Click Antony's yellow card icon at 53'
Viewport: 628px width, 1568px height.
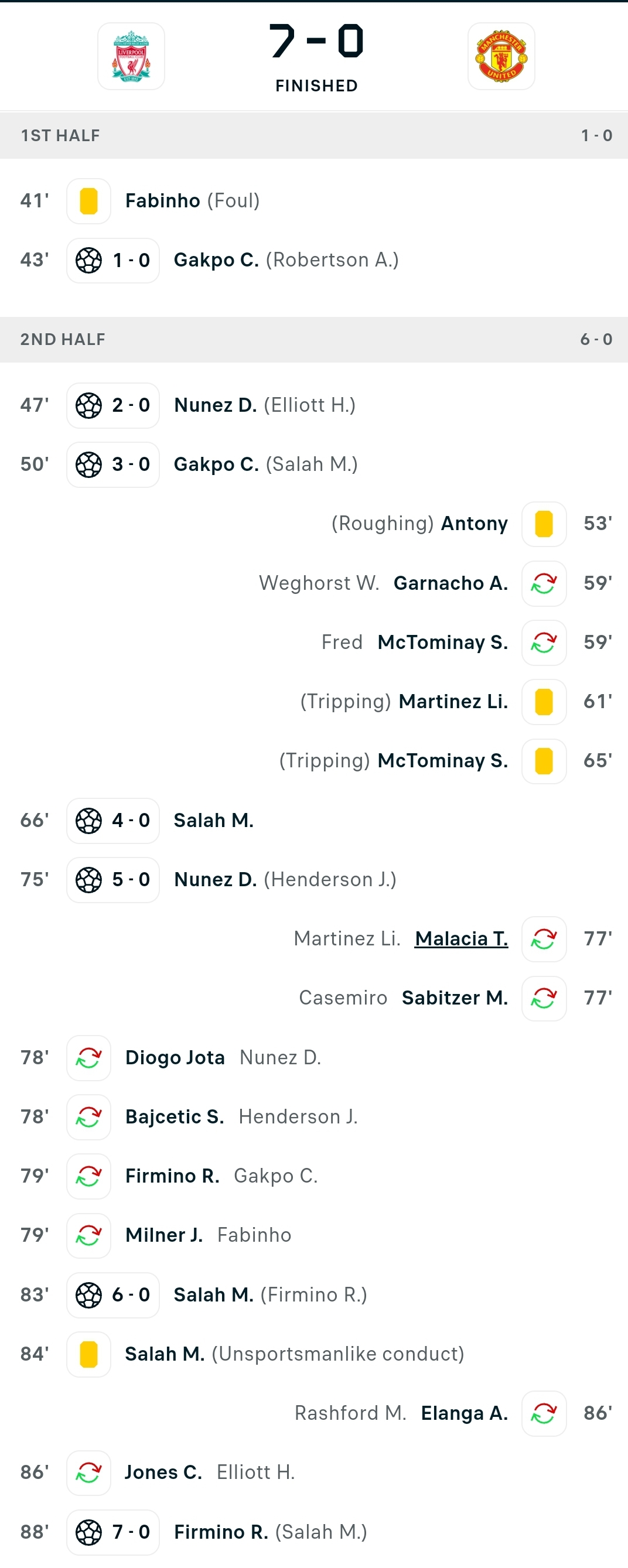coord(544,524)
